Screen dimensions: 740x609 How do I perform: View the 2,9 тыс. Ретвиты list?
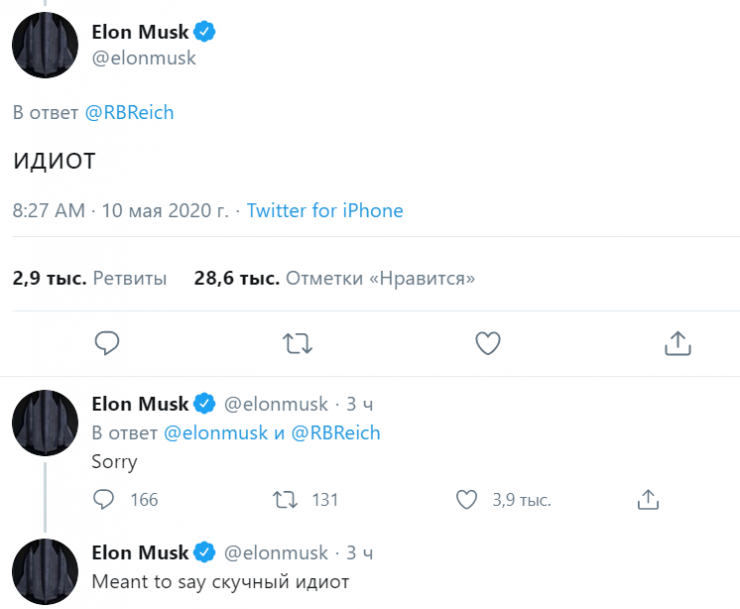(x=90, y=277)
